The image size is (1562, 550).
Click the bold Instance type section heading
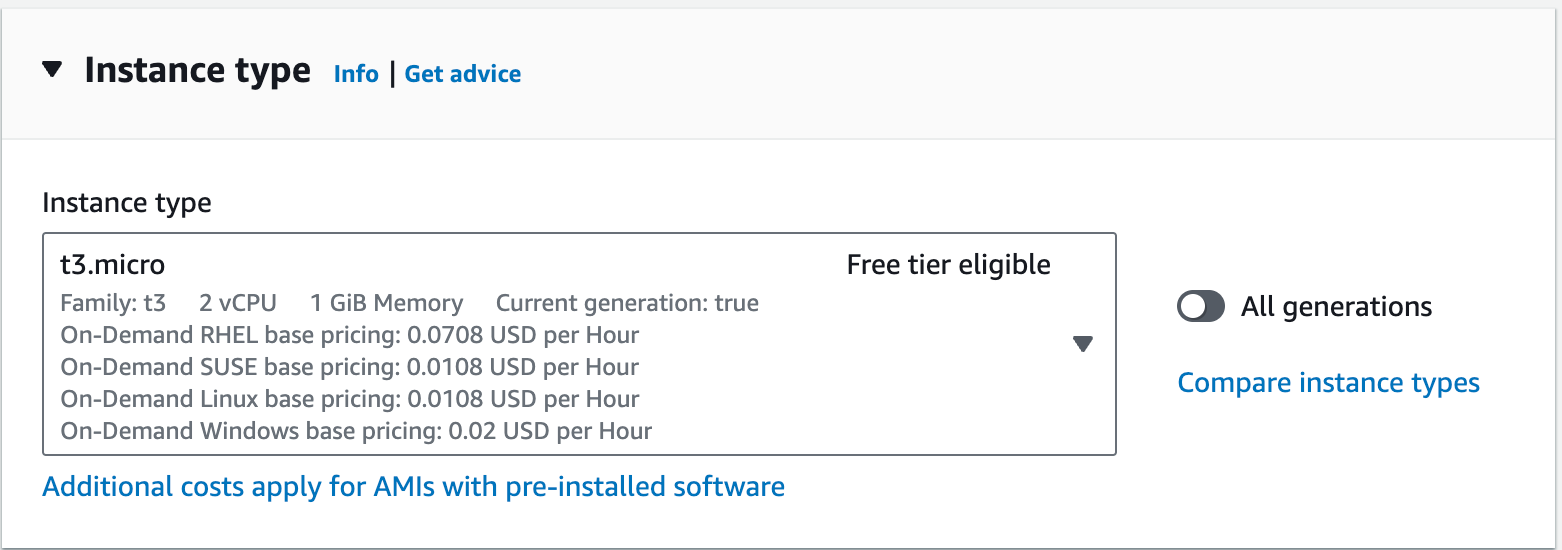click(x=197, y=71)
